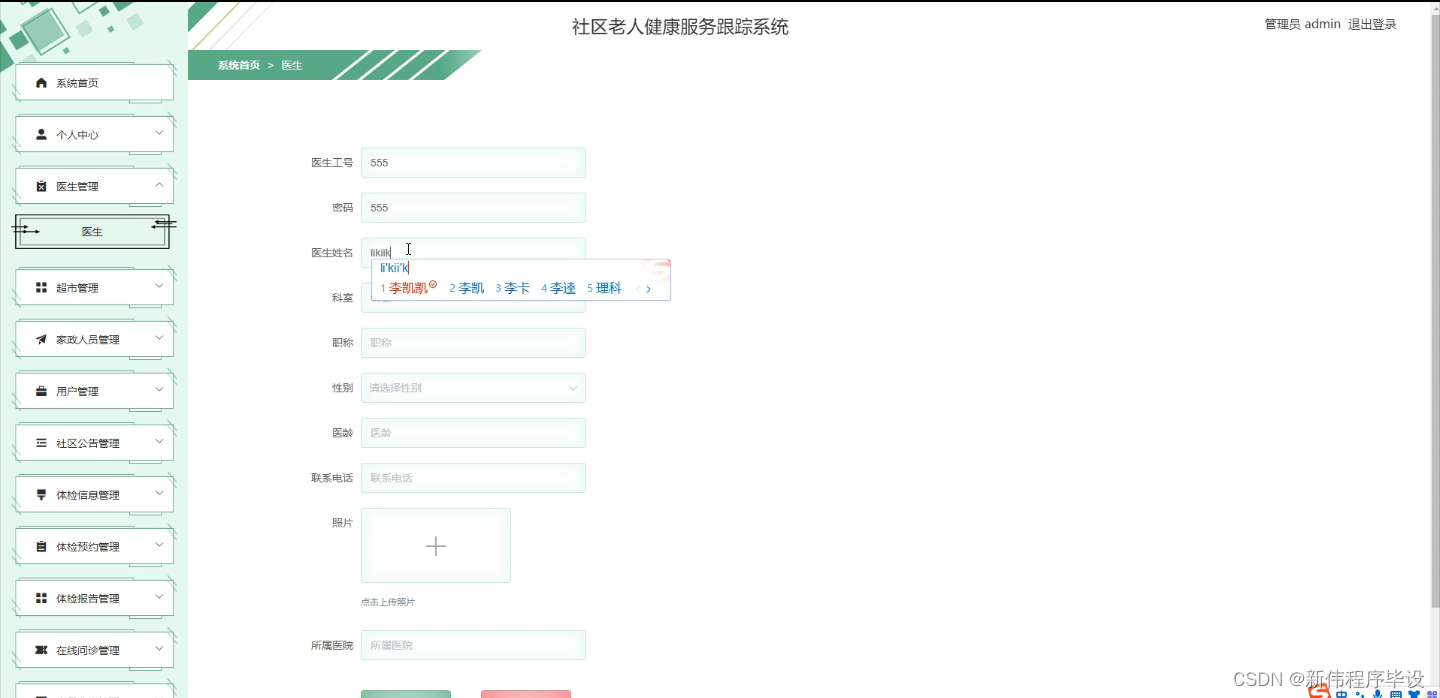1440x698 pixels.
Task: Open the 请选择性别 gender dropdown
Action: pyautogui.click(x=472, y=387)
